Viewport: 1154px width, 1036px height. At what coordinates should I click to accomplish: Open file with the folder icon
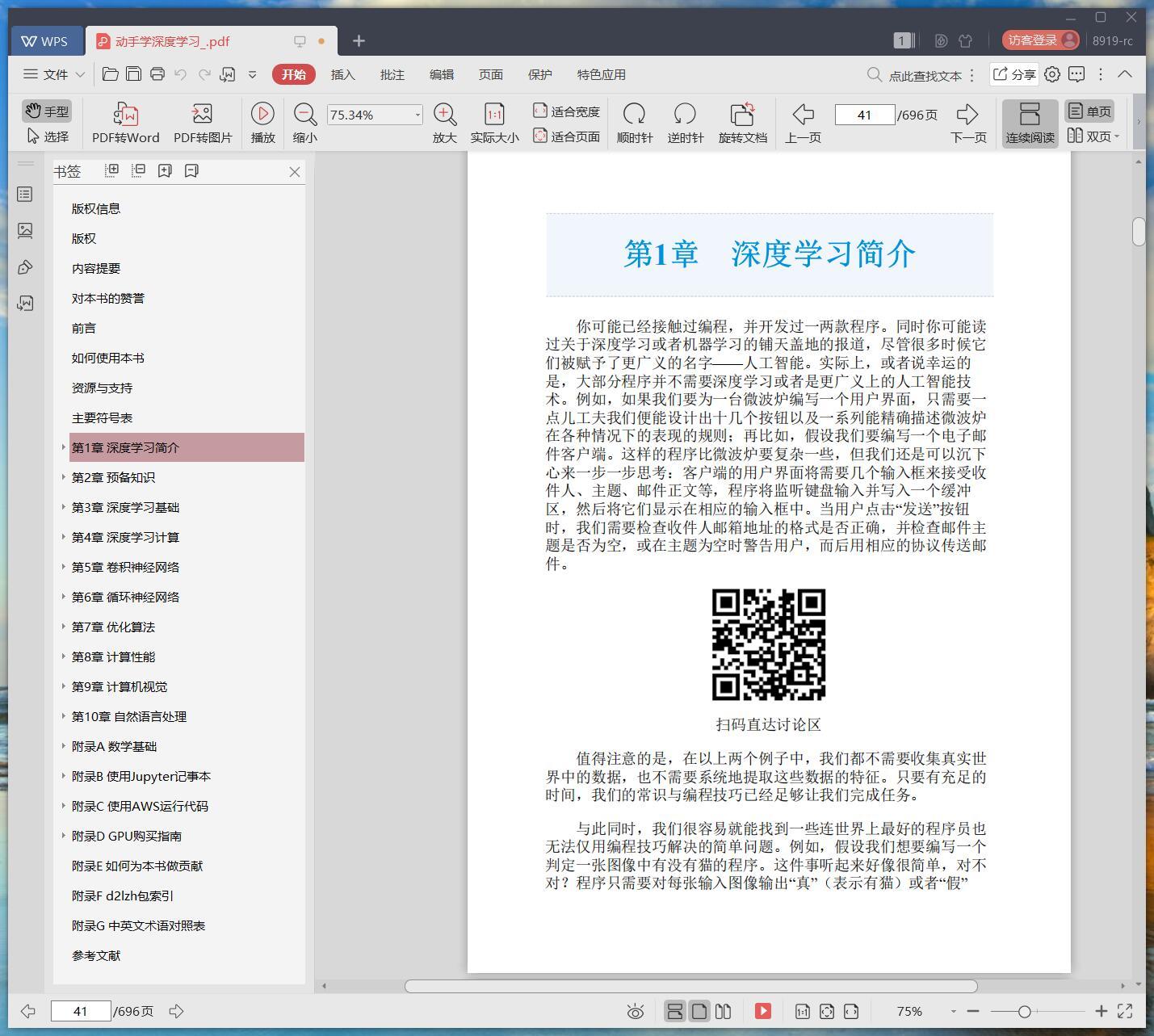111,74
